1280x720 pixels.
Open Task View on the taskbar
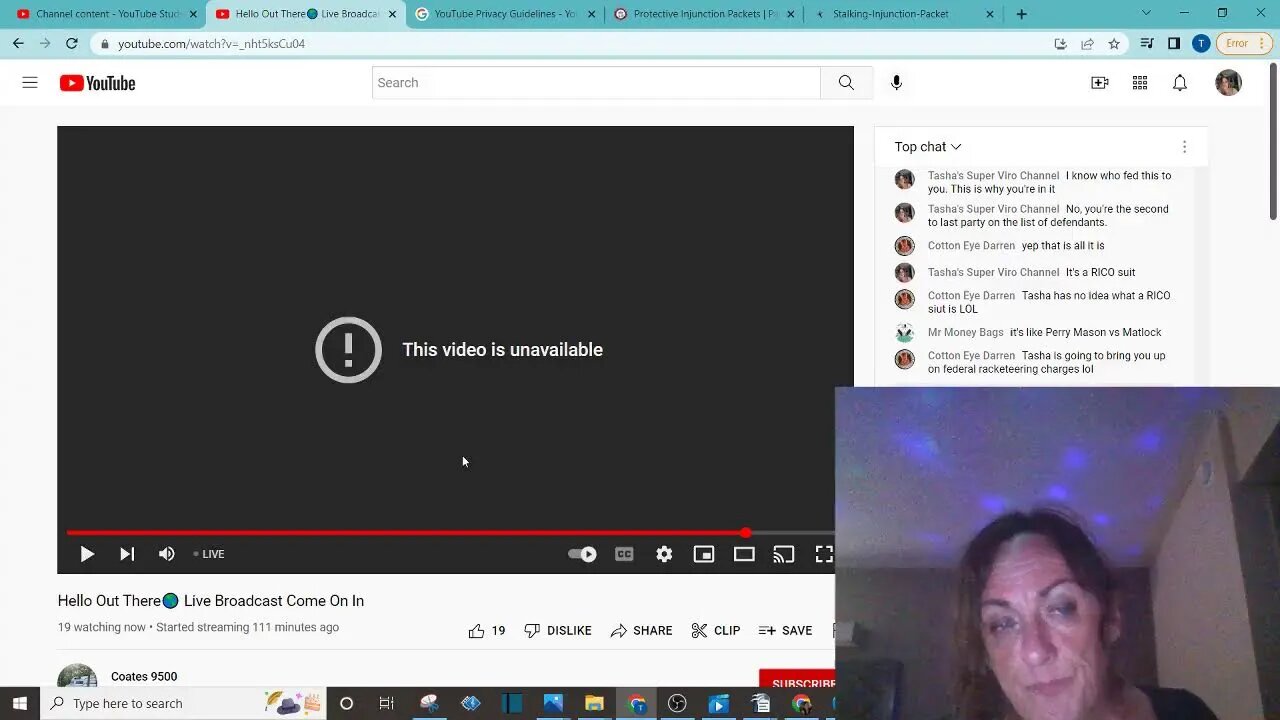(x=386, y=703)
